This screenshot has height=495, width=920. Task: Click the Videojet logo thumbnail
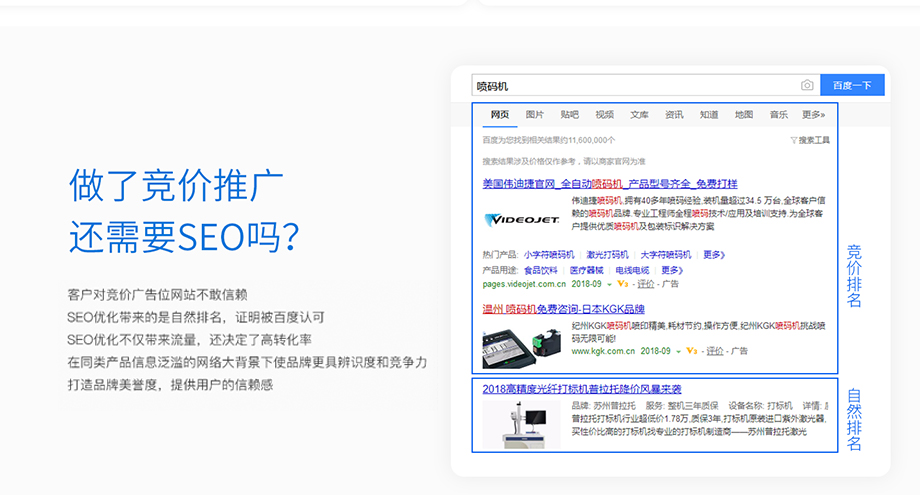point(512,219)
